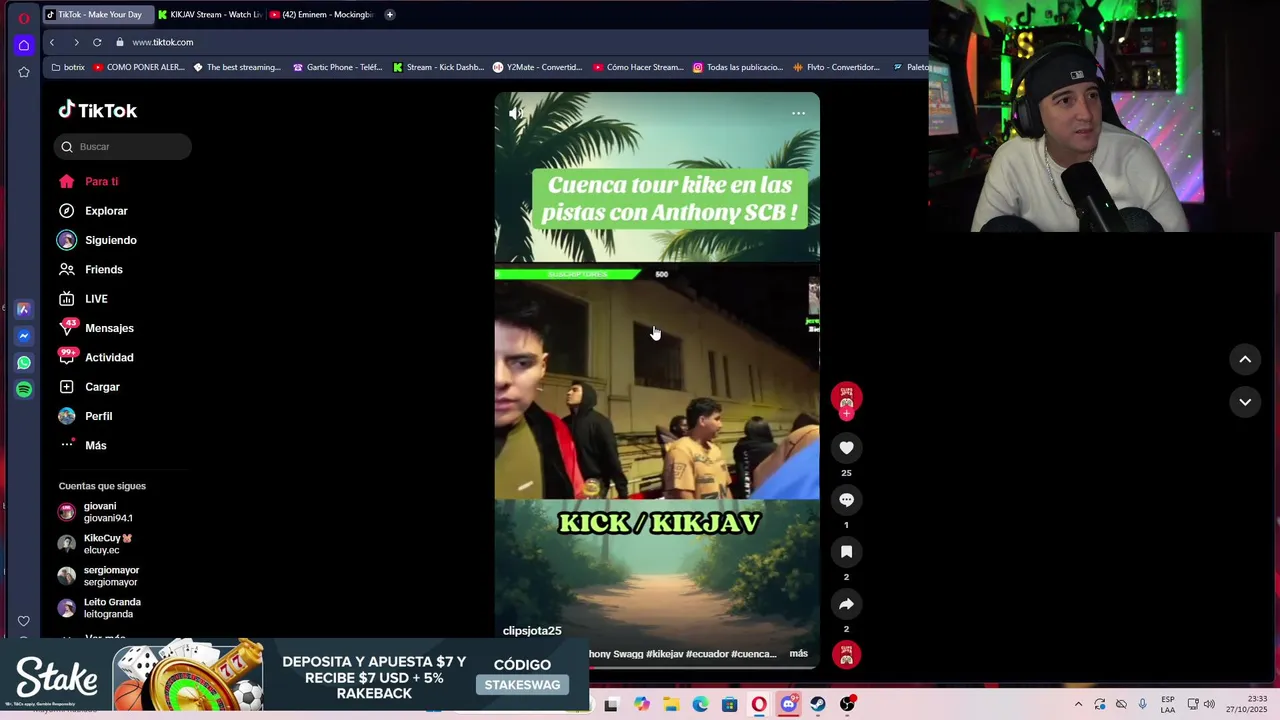Open Aria AI in Opera sidebar
The height and width of the screenshot is (720, 1280).
pos(24,310)
